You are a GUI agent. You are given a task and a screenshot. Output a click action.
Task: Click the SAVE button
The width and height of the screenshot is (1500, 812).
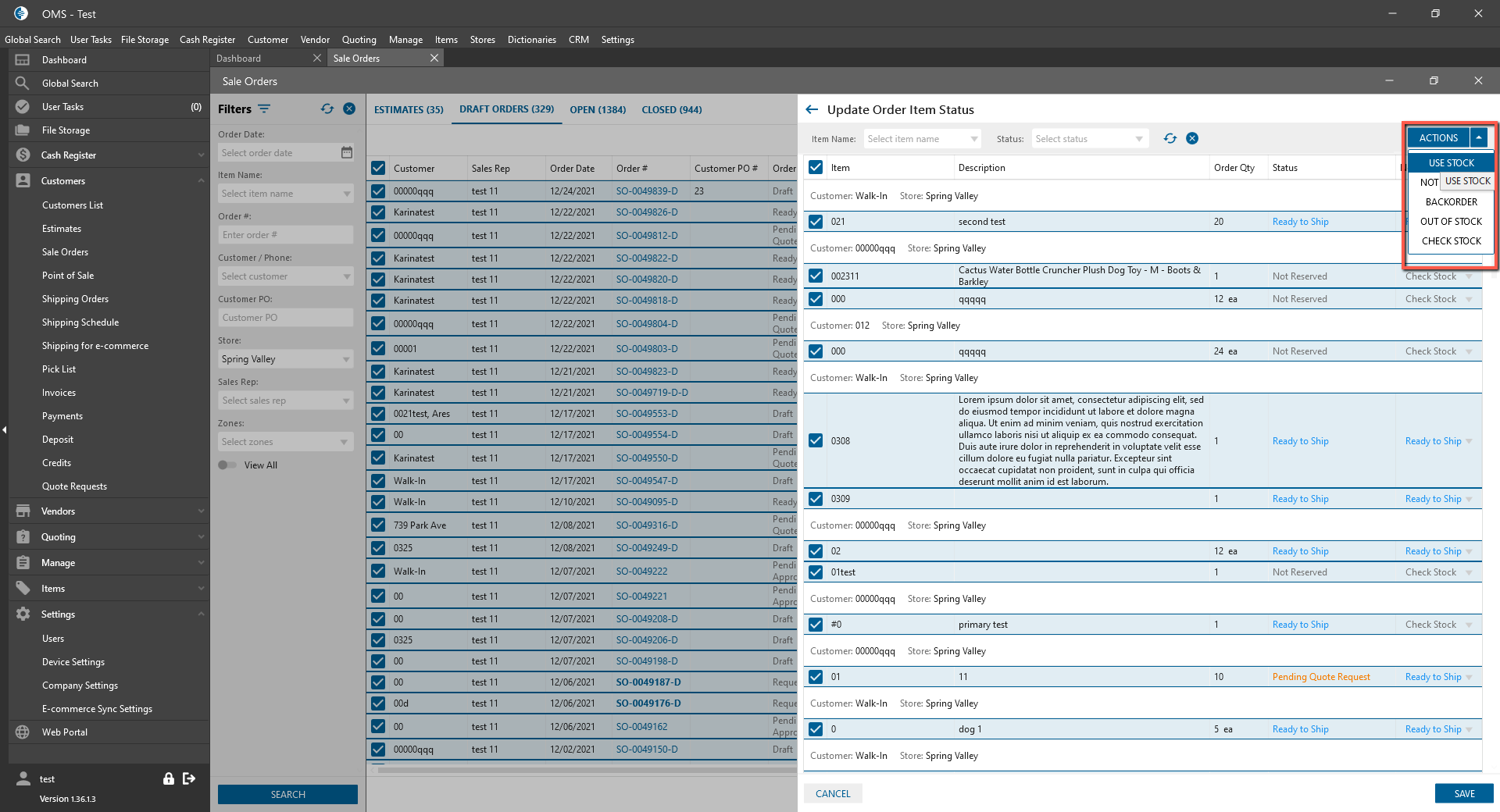[x=1464, y=793]
